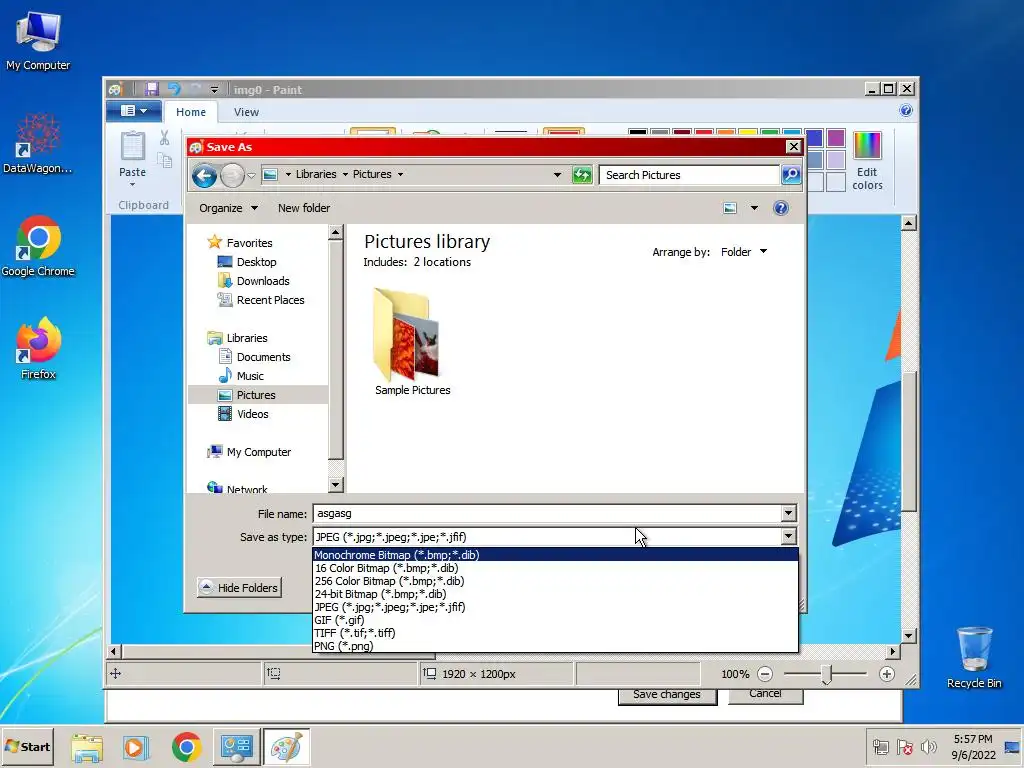
Task: Launch Firefox from the desktop
Action: coord(38,349)
